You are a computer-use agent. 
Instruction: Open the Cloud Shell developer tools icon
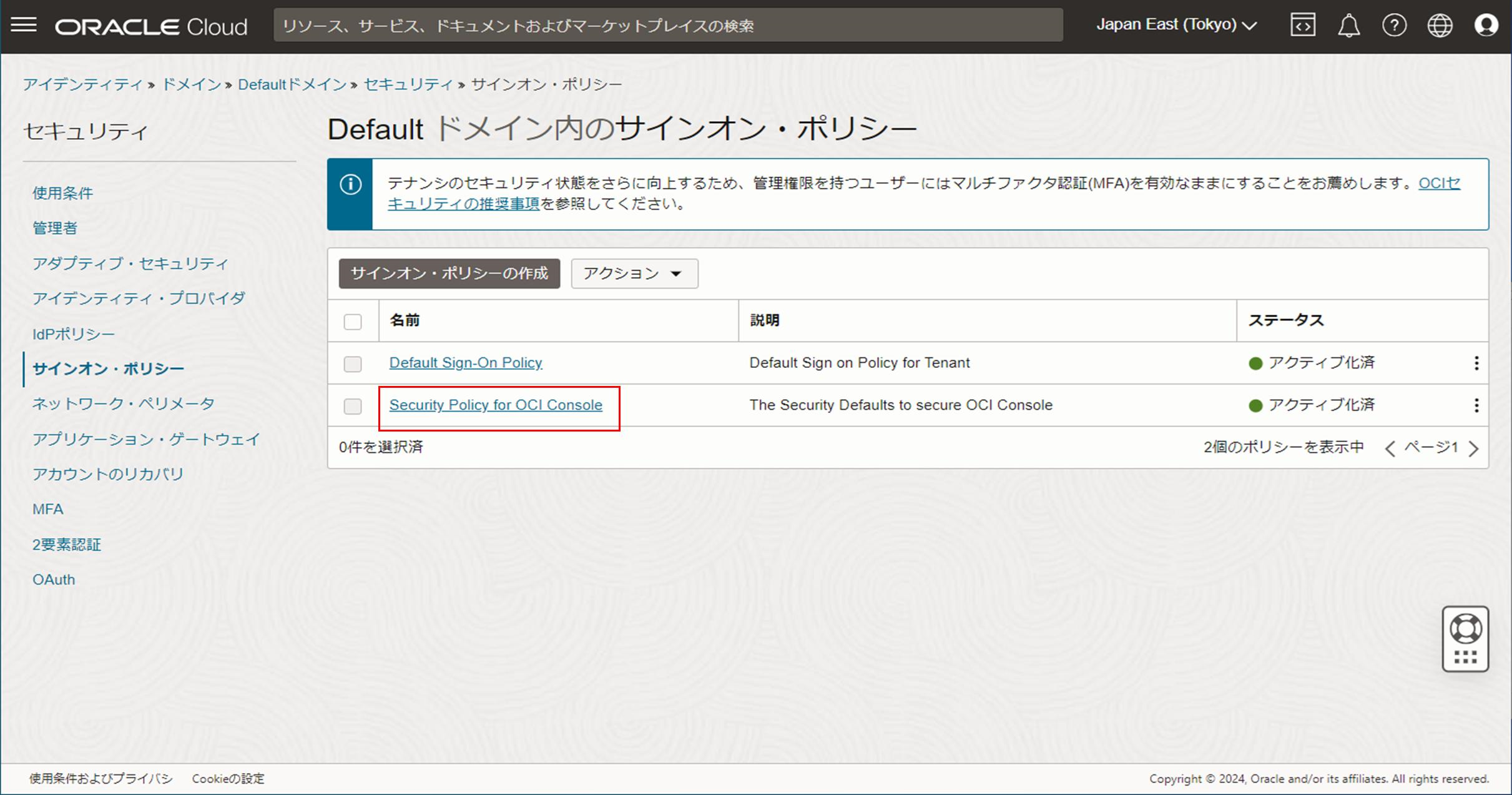[1303, 26]
